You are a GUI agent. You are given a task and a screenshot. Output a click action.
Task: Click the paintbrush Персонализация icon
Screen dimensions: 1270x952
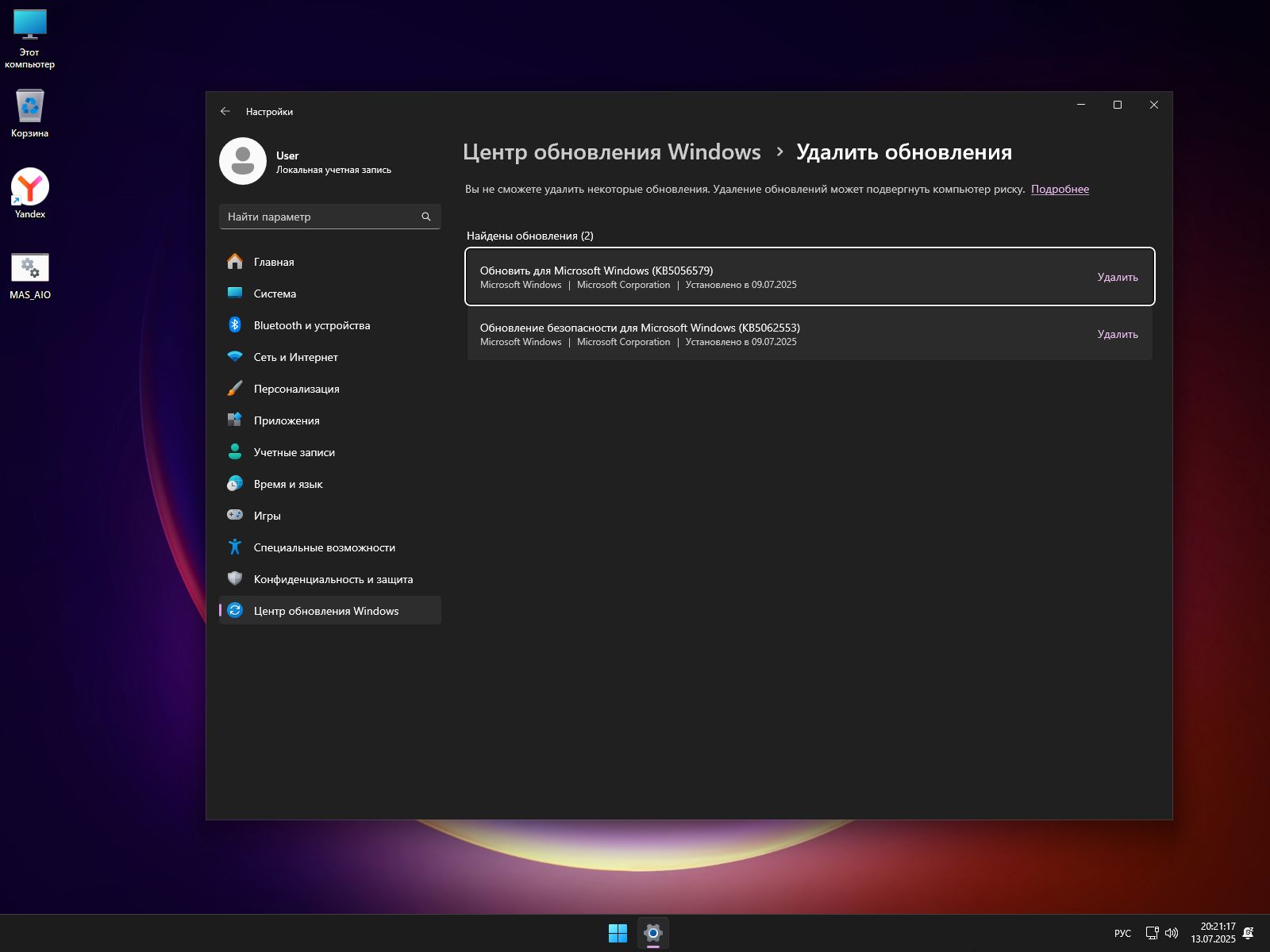tap(235, 388)
